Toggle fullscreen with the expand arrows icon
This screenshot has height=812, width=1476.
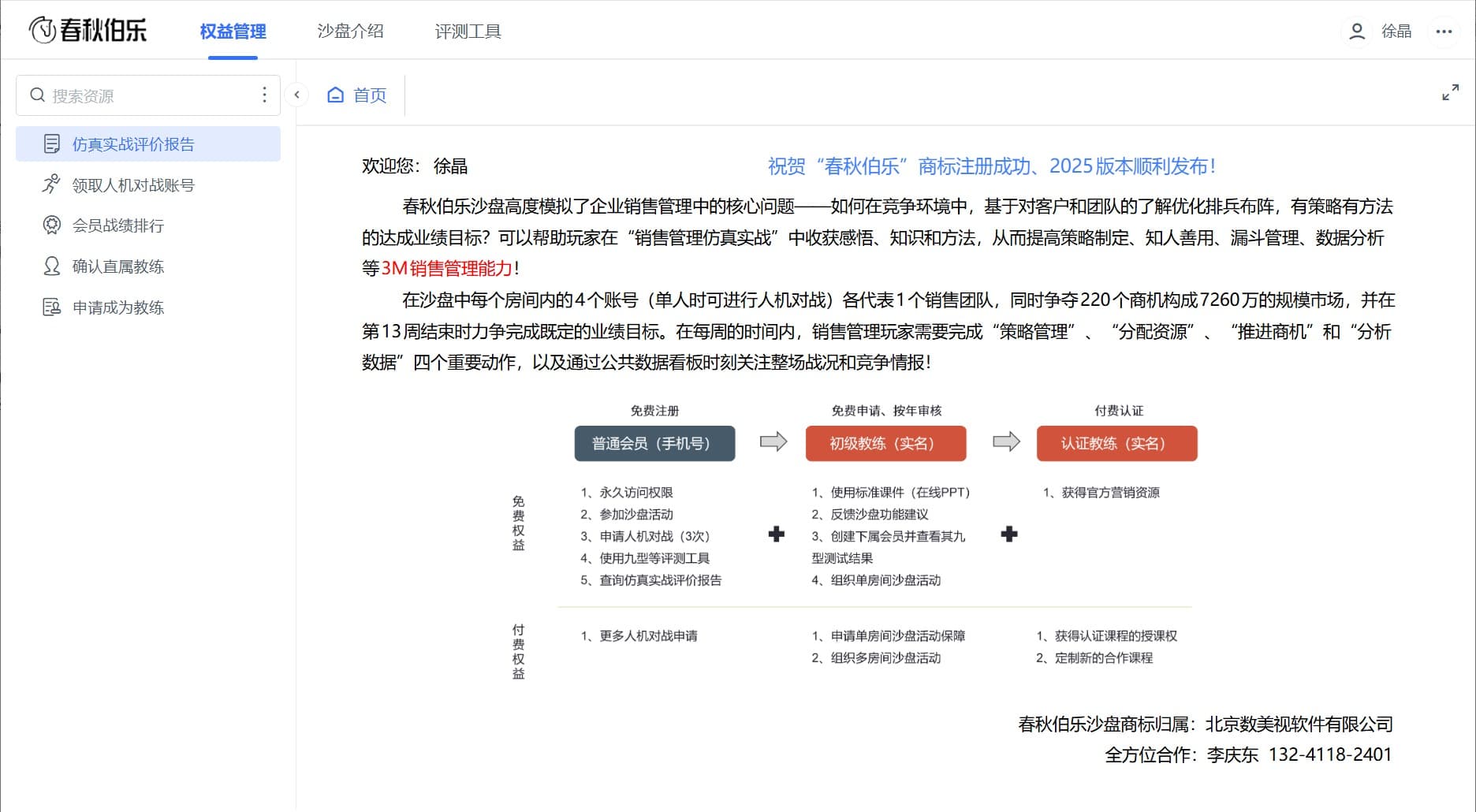(x=1450, y=92)
